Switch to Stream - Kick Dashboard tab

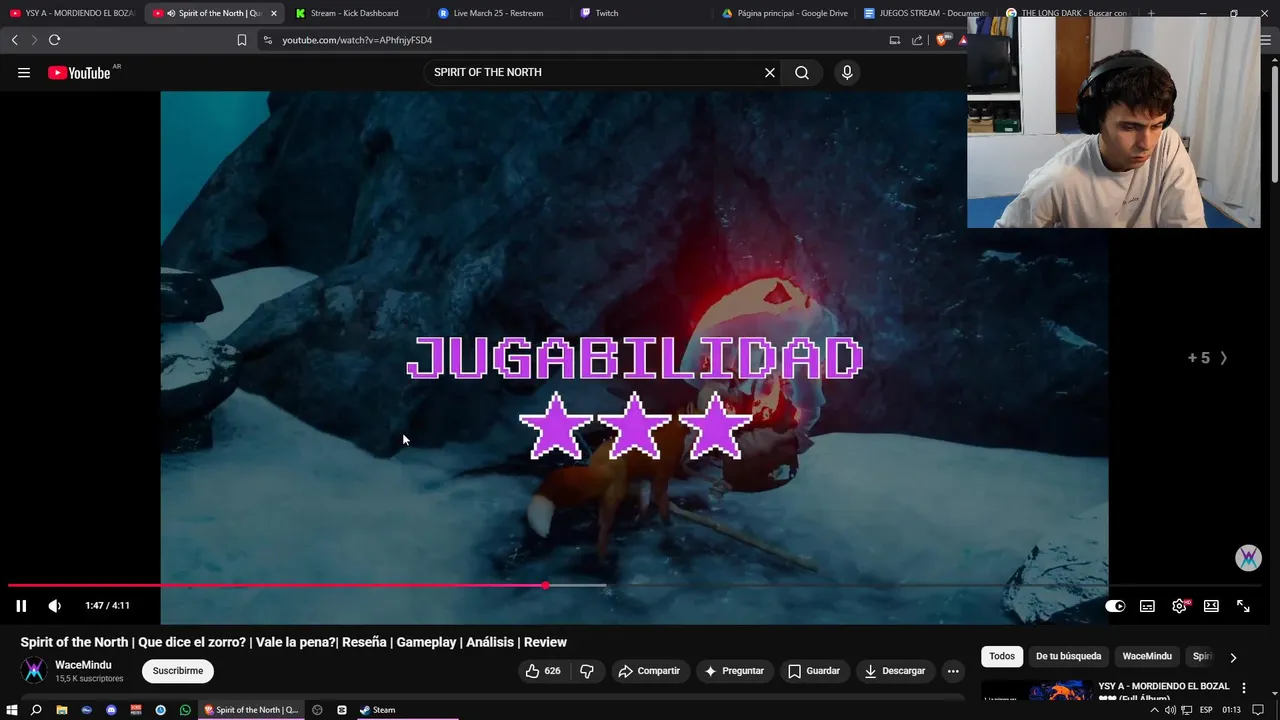pyautogui.click(x=355, y=13)
